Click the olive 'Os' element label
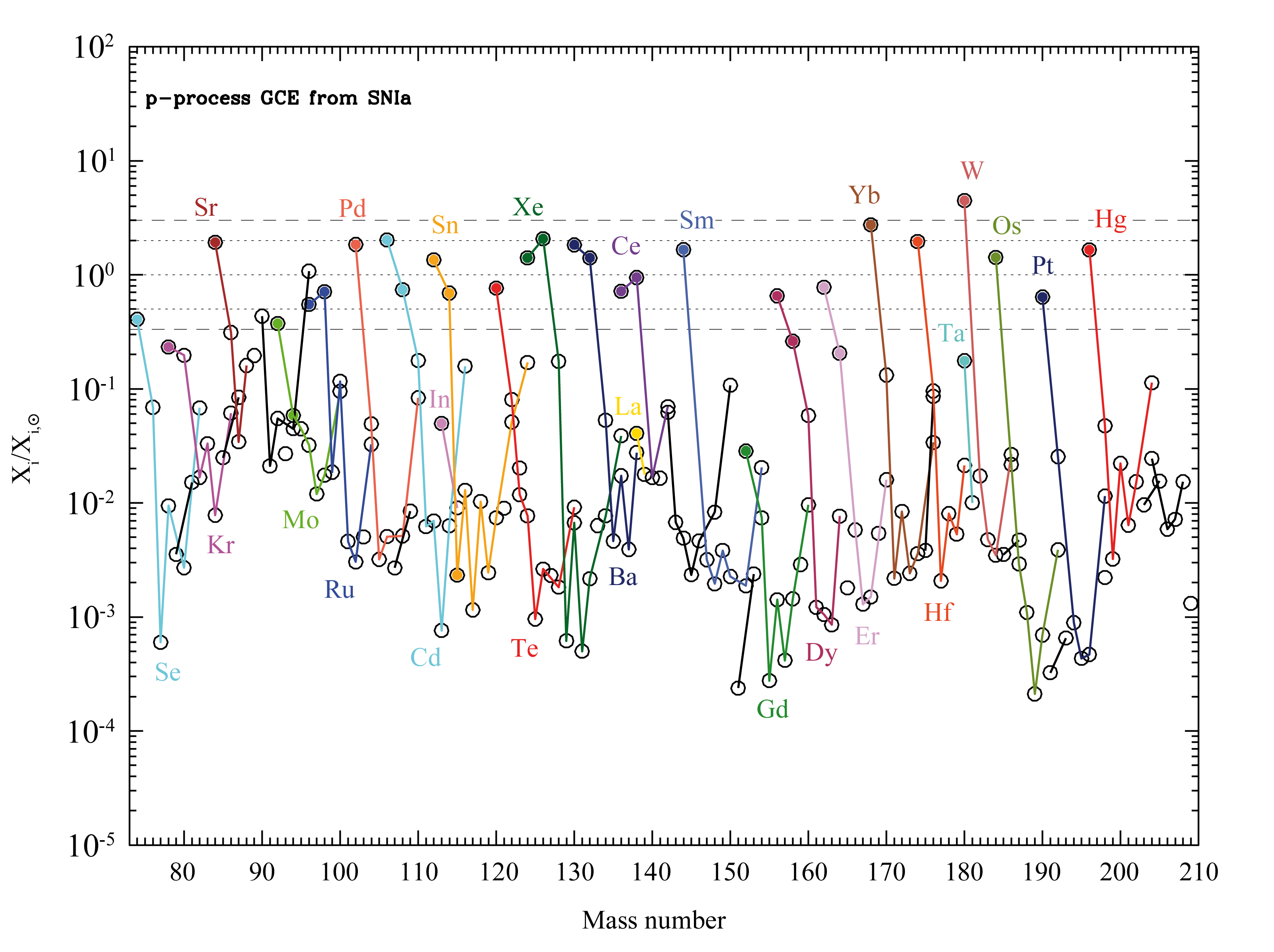 point(1006,226)
